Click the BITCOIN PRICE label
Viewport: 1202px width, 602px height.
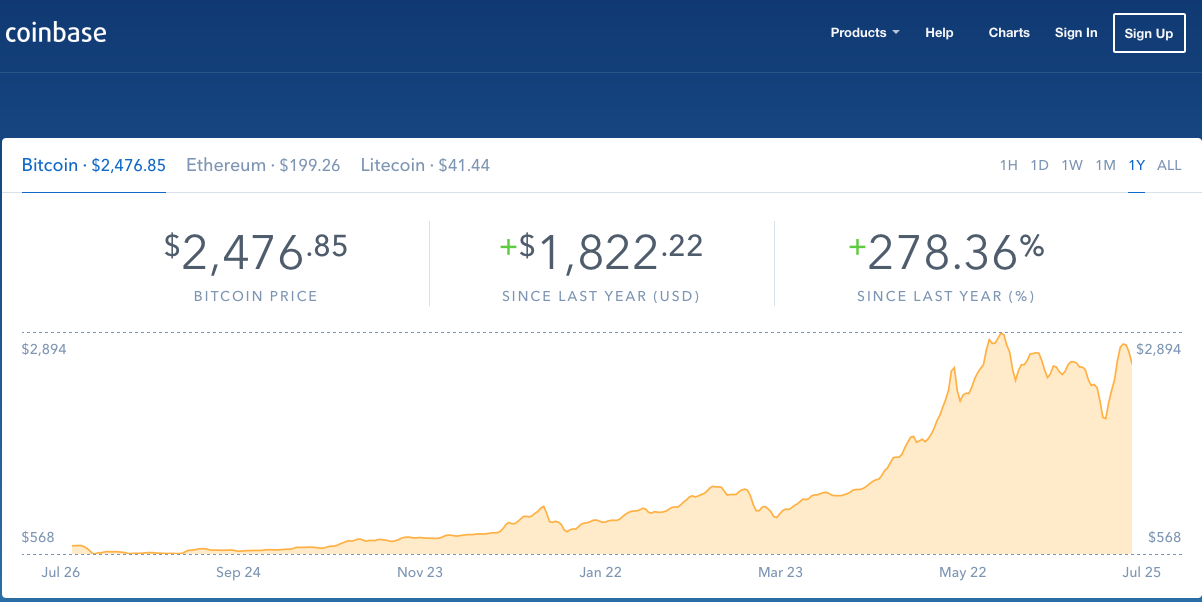point(256,297)
